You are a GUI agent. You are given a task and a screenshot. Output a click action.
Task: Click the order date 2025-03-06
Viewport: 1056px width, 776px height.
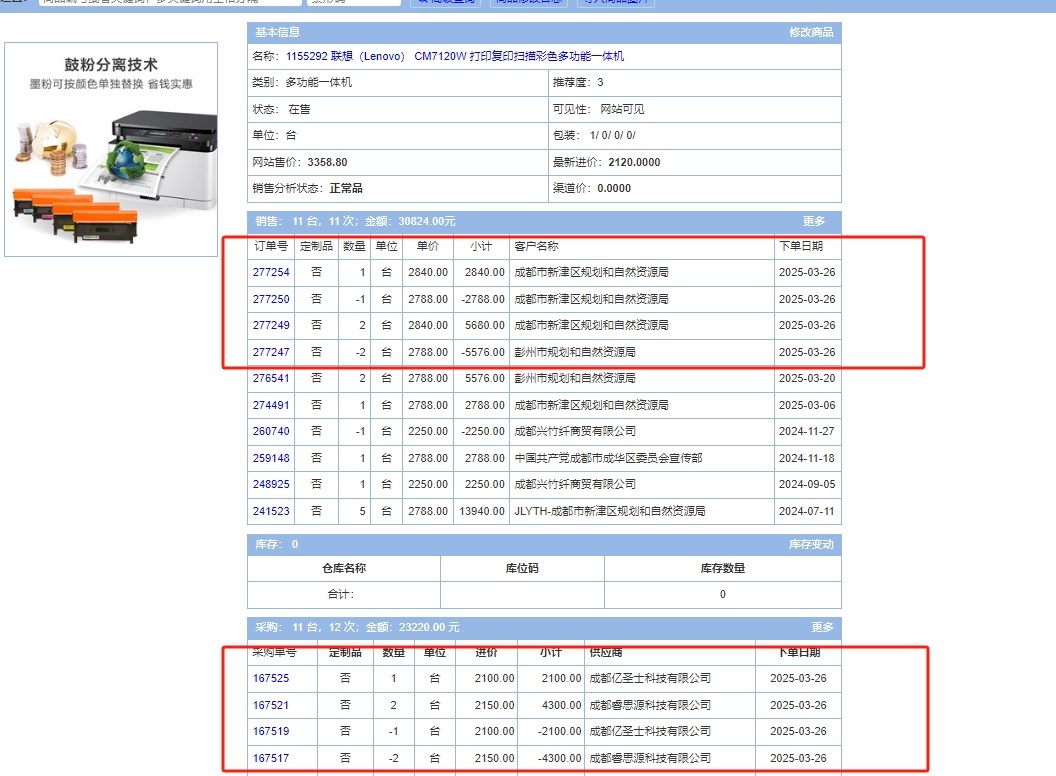pos(807,405)
